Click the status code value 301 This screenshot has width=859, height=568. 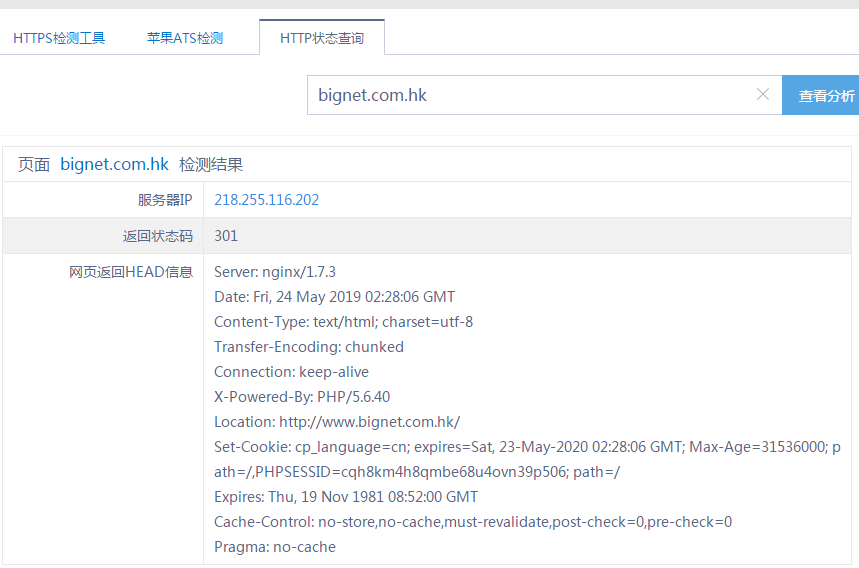coord(226,236)
